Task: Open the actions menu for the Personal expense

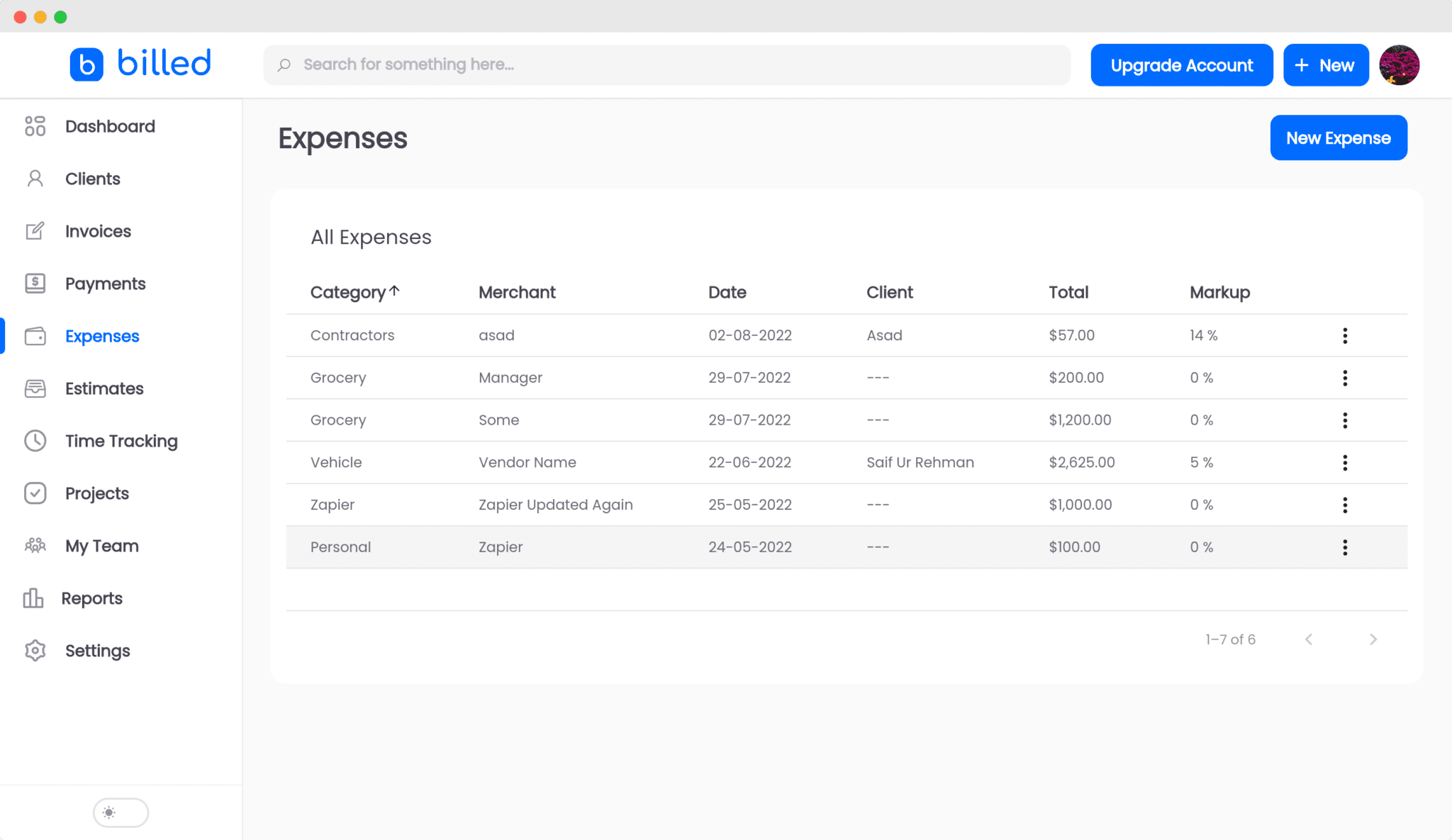Action: tap(1346, 547)
